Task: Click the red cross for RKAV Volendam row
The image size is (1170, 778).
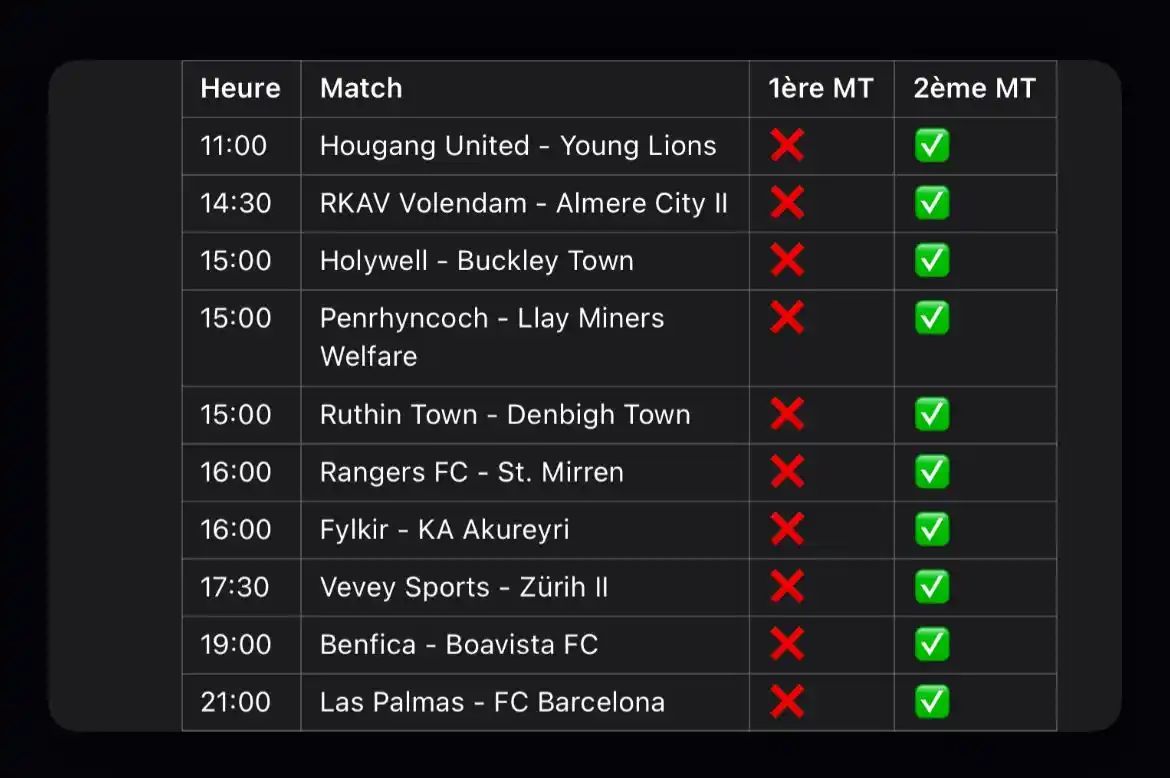Action: click(x=787, y=203)
